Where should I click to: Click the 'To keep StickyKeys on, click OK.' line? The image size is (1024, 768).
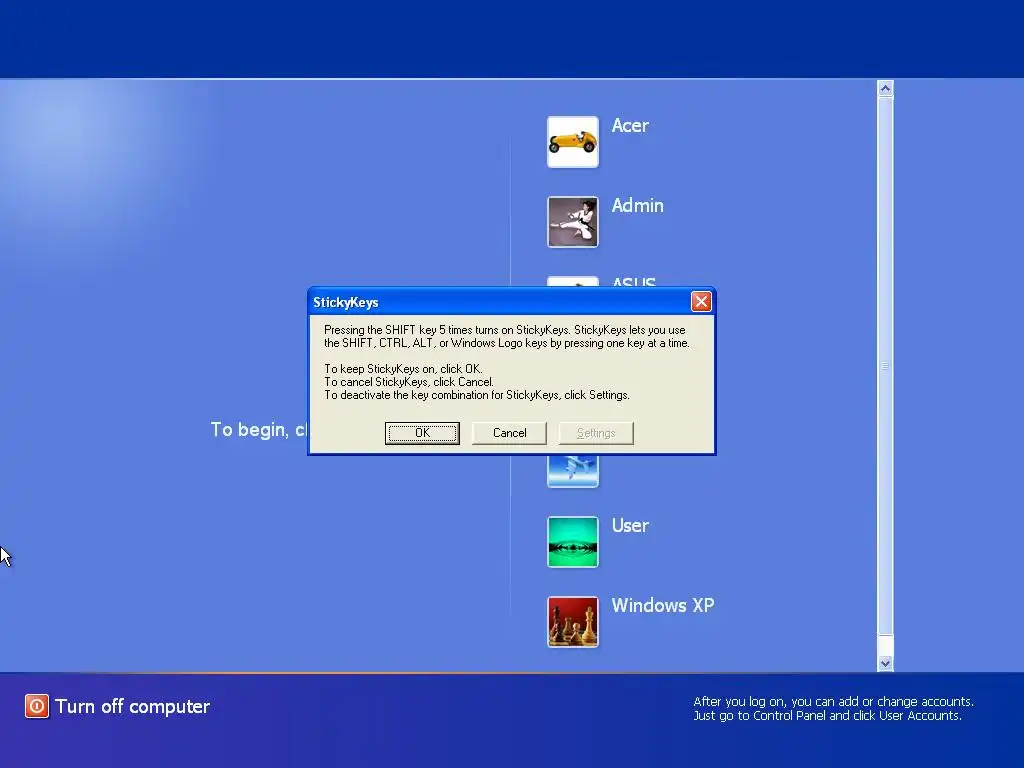pyautogui.click(x=403, y=369)
